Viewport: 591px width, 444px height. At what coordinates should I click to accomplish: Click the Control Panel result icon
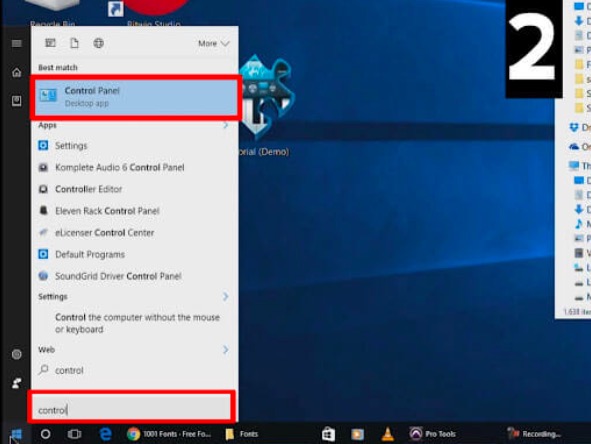pos(48,95)
